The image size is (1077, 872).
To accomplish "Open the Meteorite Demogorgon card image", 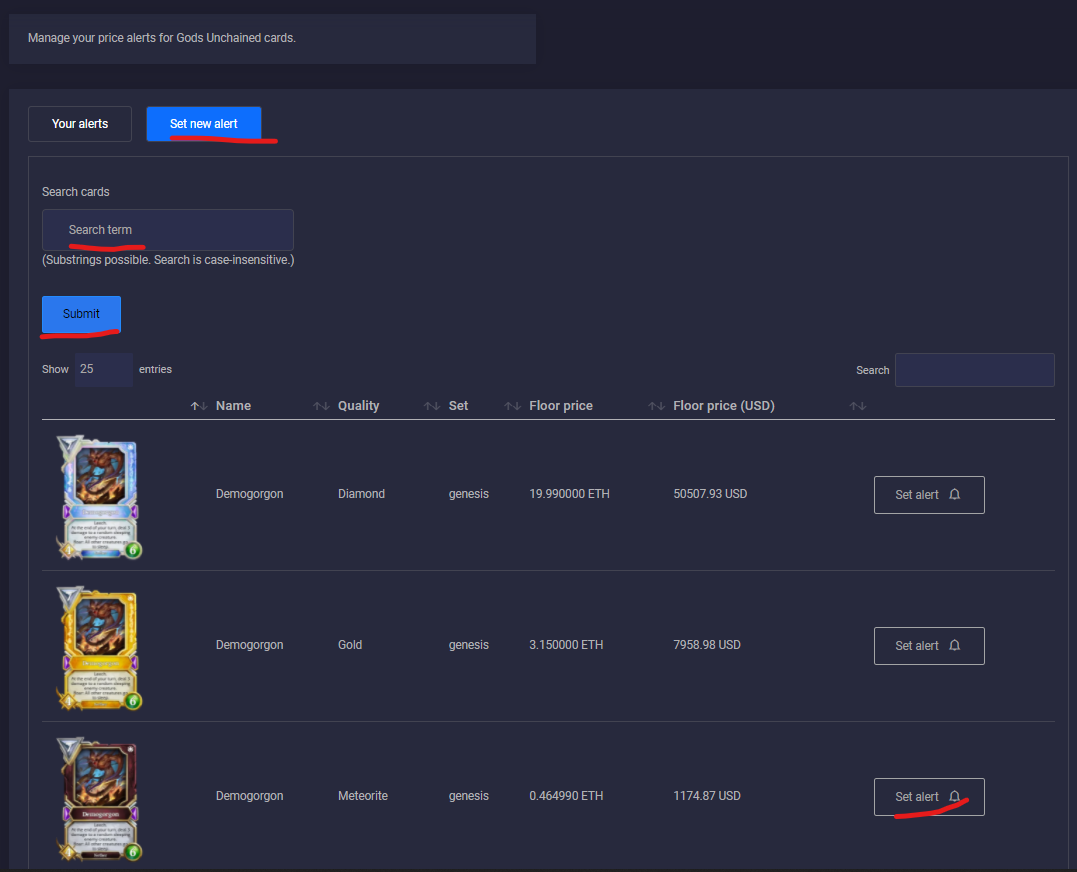I will tap(99, 799).
